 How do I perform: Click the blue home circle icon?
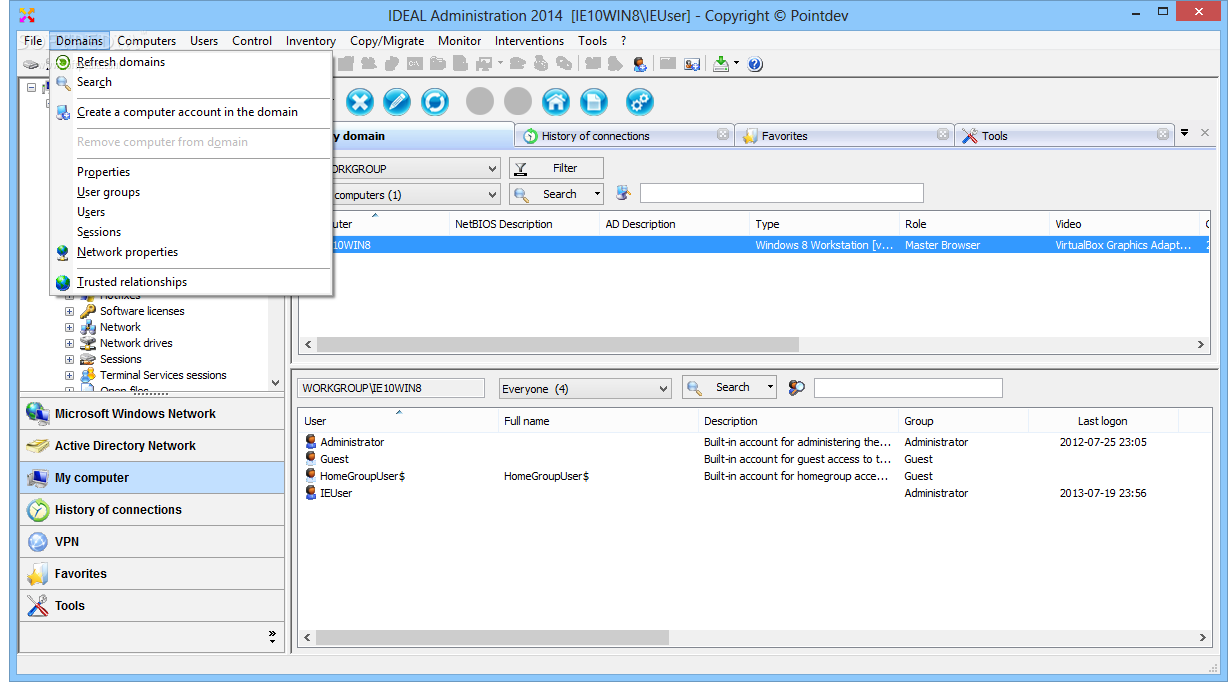coord(556,101)
